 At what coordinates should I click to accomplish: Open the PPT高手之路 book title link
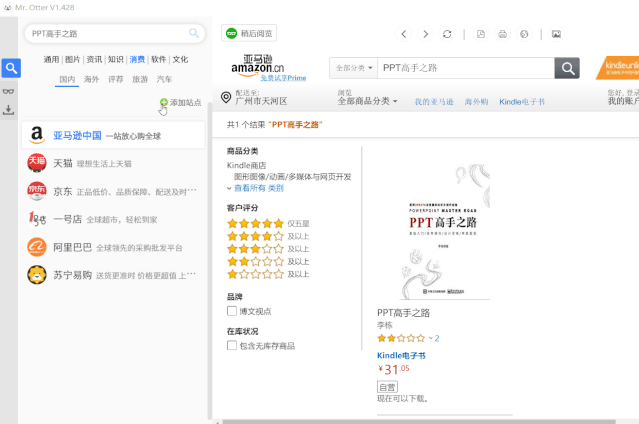[x=403, y=313]
